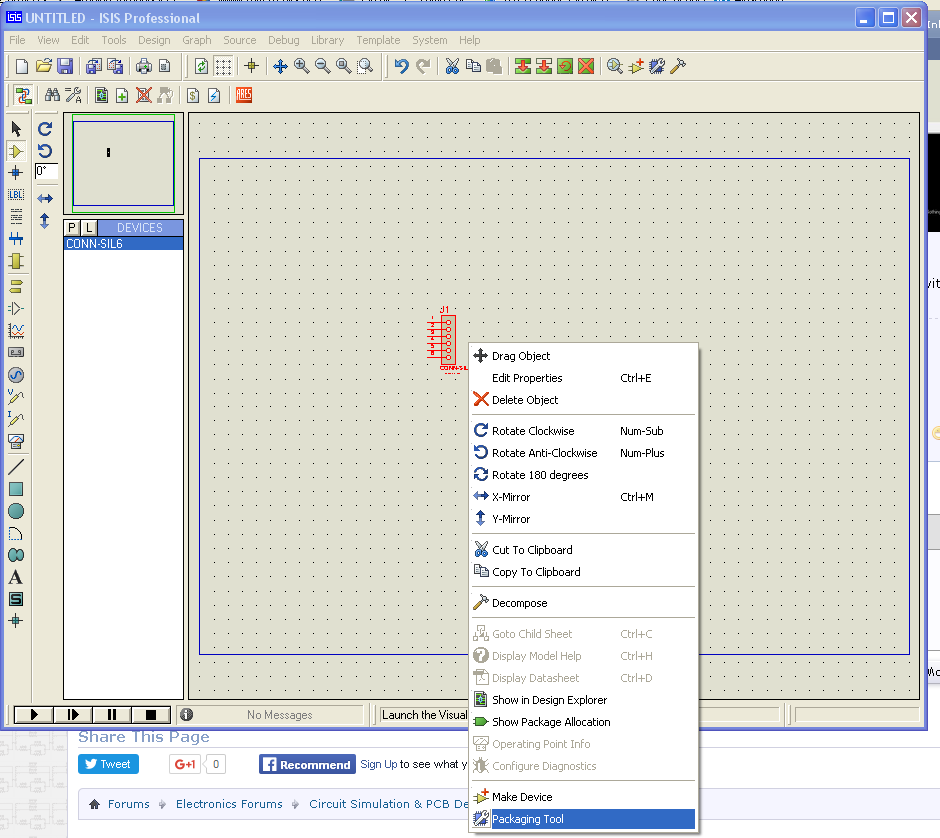
Task: Print the design
Action: (144, 66)
